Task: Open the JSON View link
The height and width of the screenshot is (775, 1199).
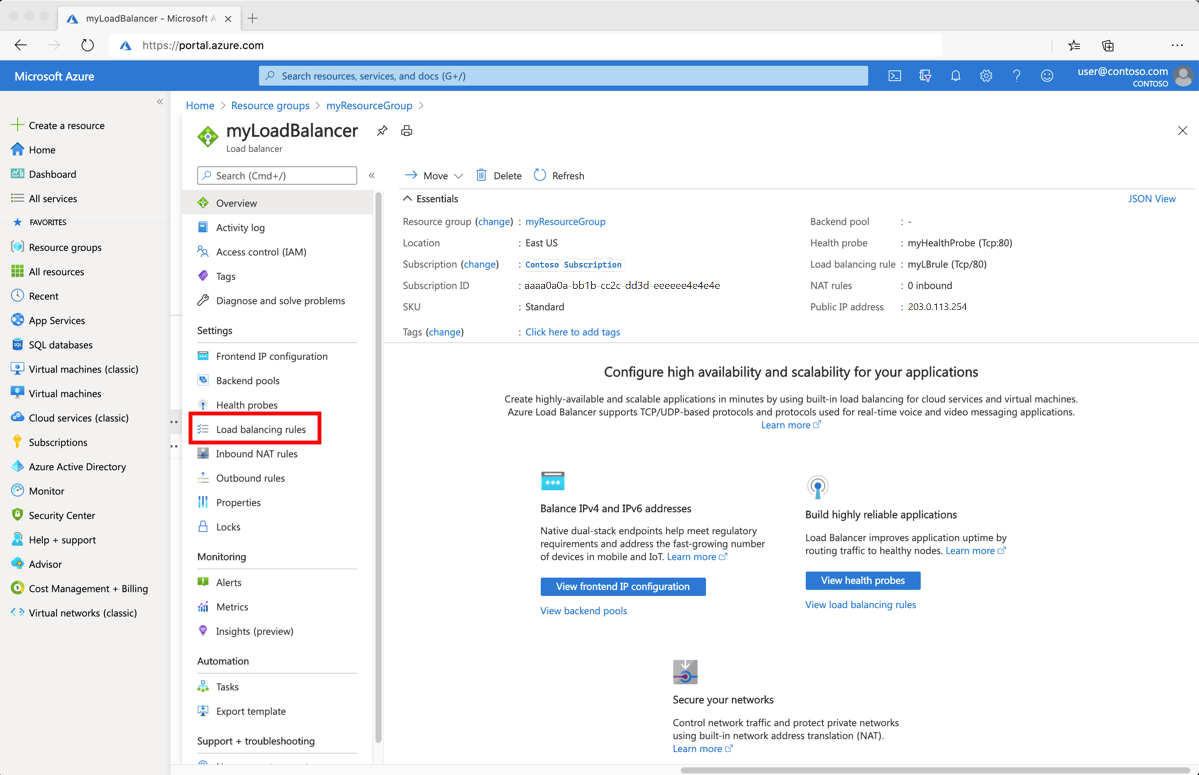Action: click(x=1151, y=198)
